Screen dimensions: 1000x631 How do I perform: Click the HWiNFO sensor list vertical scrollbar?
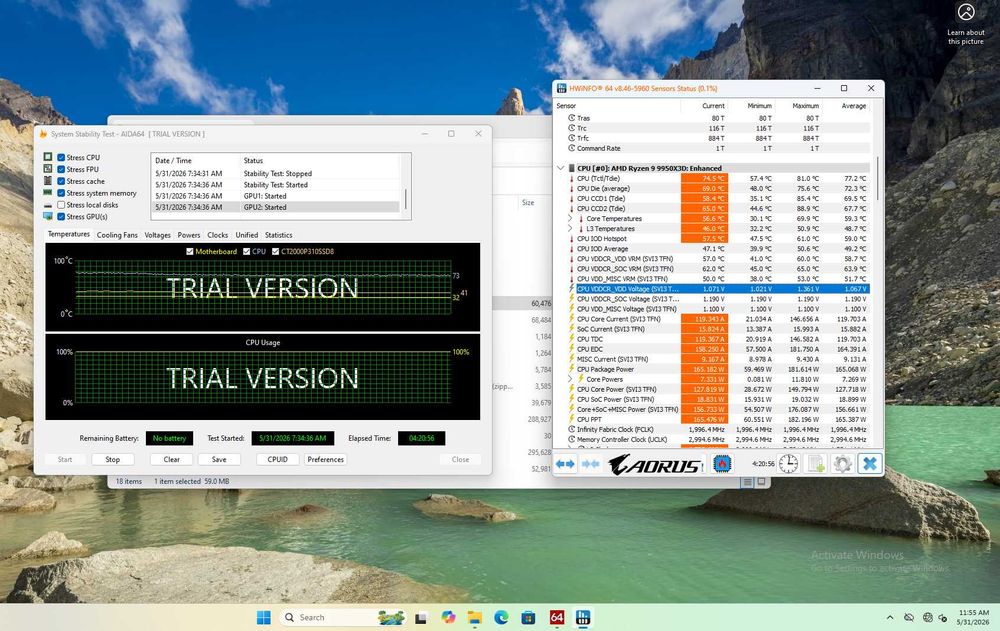pos(878,179)
